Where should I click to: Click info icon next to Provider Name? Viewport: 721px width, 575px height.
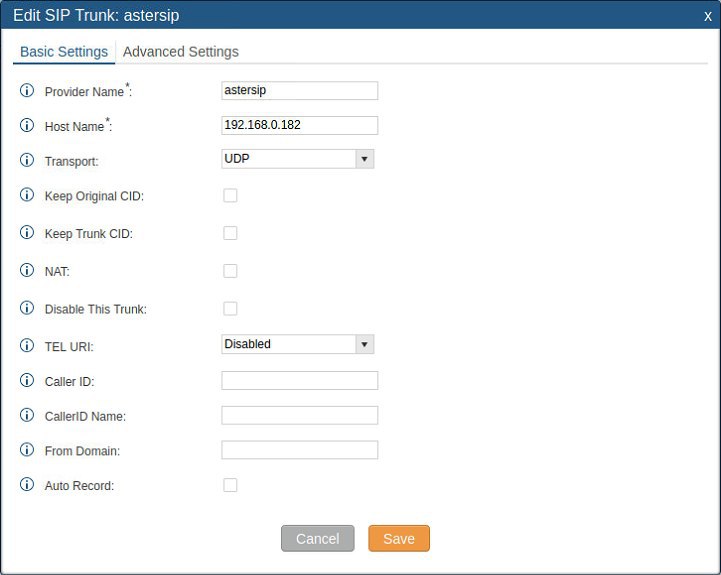(27, 90)
